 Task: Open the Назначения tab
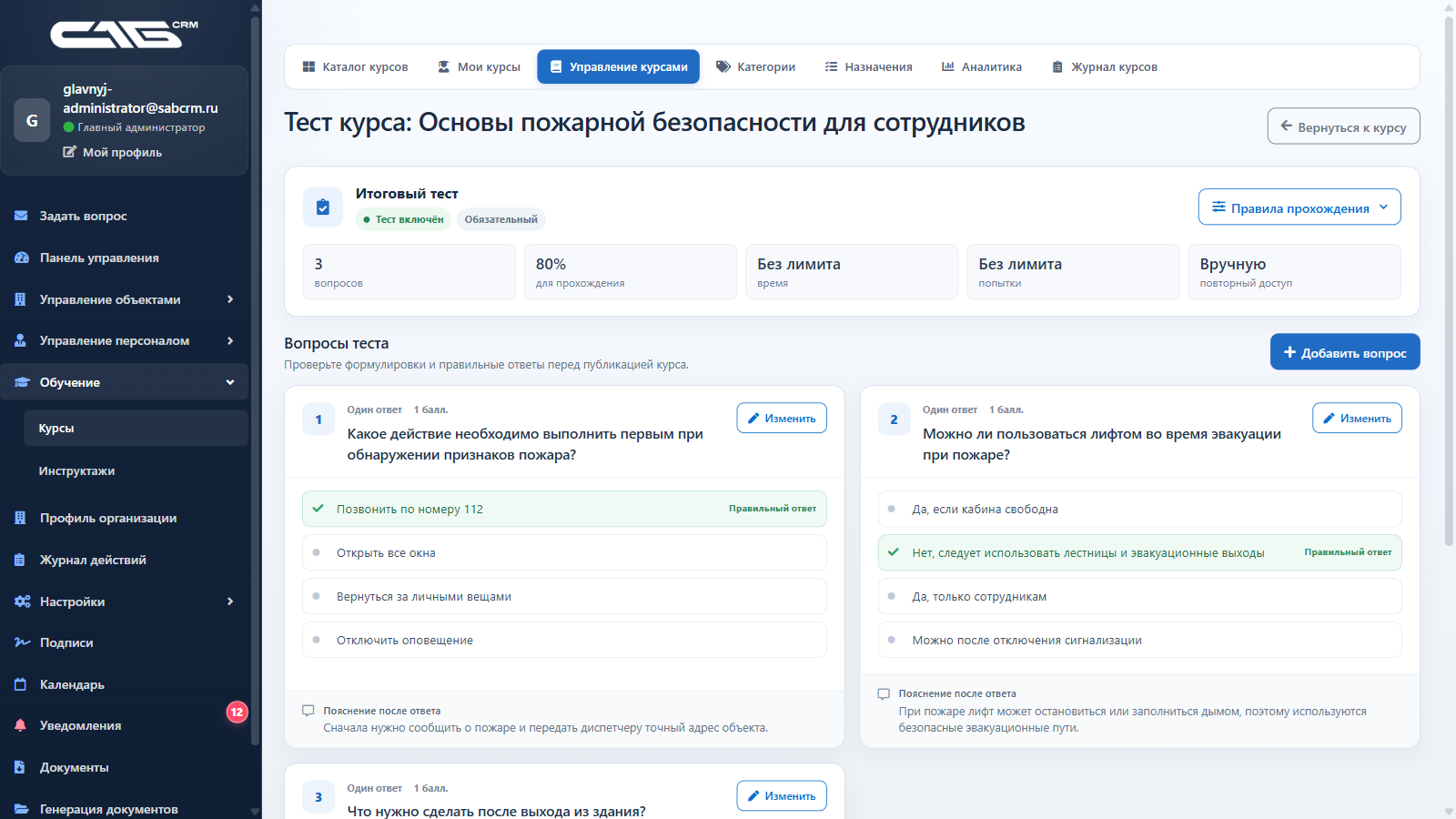click(x=868, y=66)
